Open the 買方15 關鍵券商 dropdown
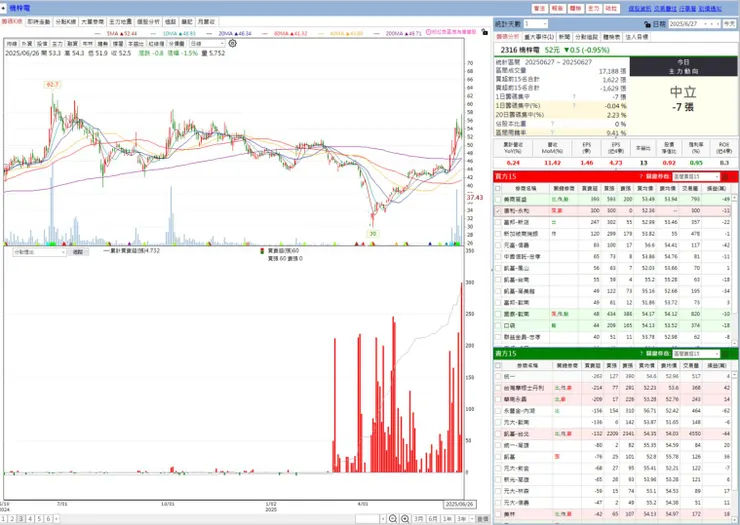740x525 pixels. (x=696, y=177)
